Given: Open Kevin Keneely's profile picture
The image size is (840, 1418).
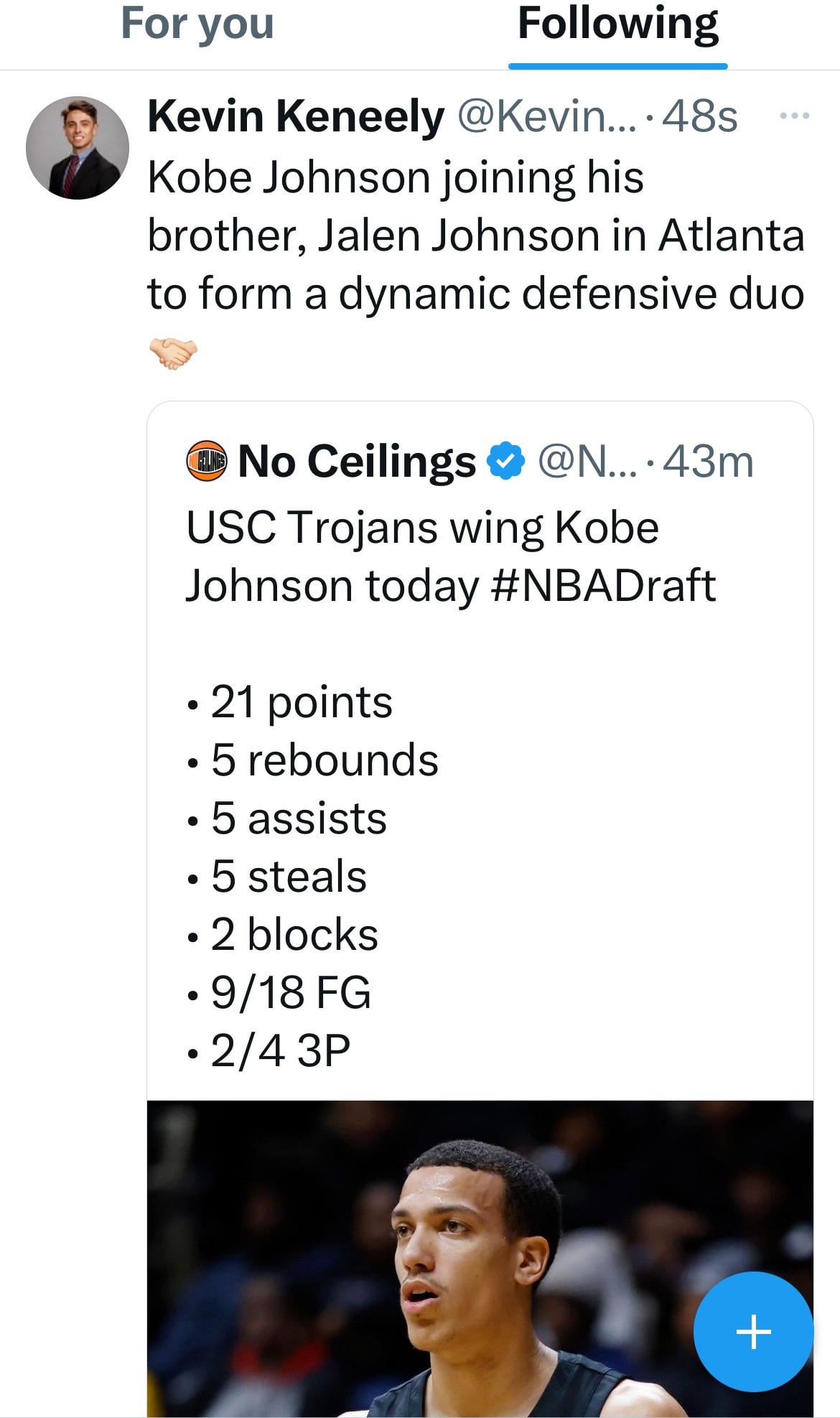Looking at the screenshot, I should [x=78, y=148].
